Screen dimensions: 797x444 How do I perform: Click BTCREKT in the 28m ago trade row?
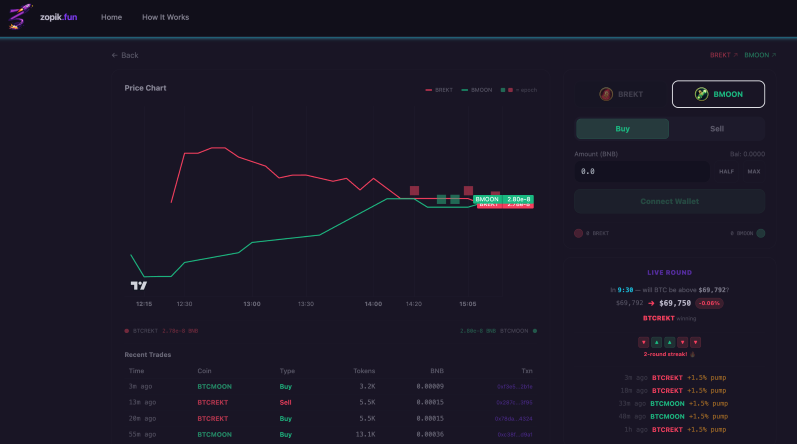point(212,419)
